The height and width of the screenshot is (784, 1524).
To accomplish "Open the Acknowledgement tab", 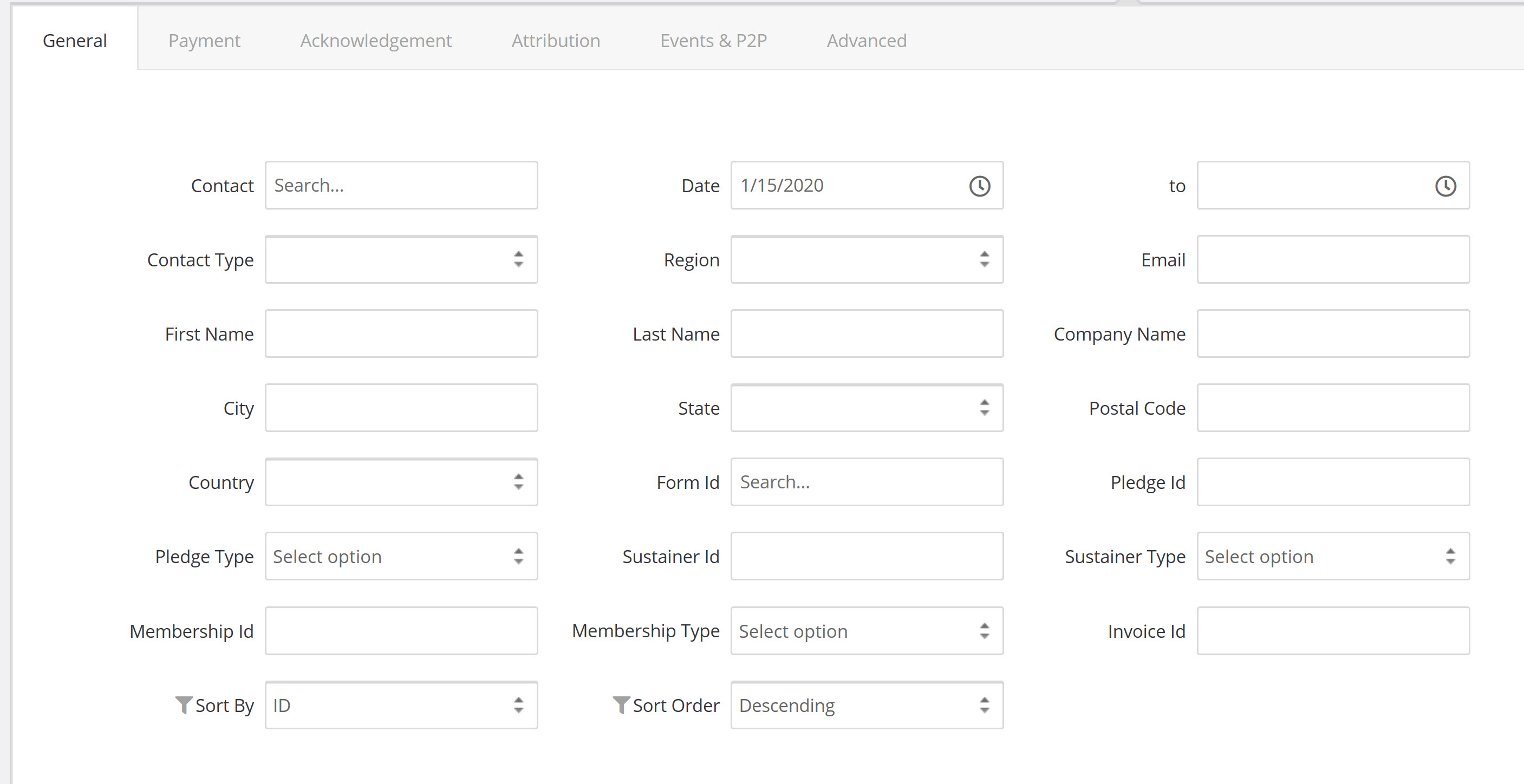I will pos(376,40).
